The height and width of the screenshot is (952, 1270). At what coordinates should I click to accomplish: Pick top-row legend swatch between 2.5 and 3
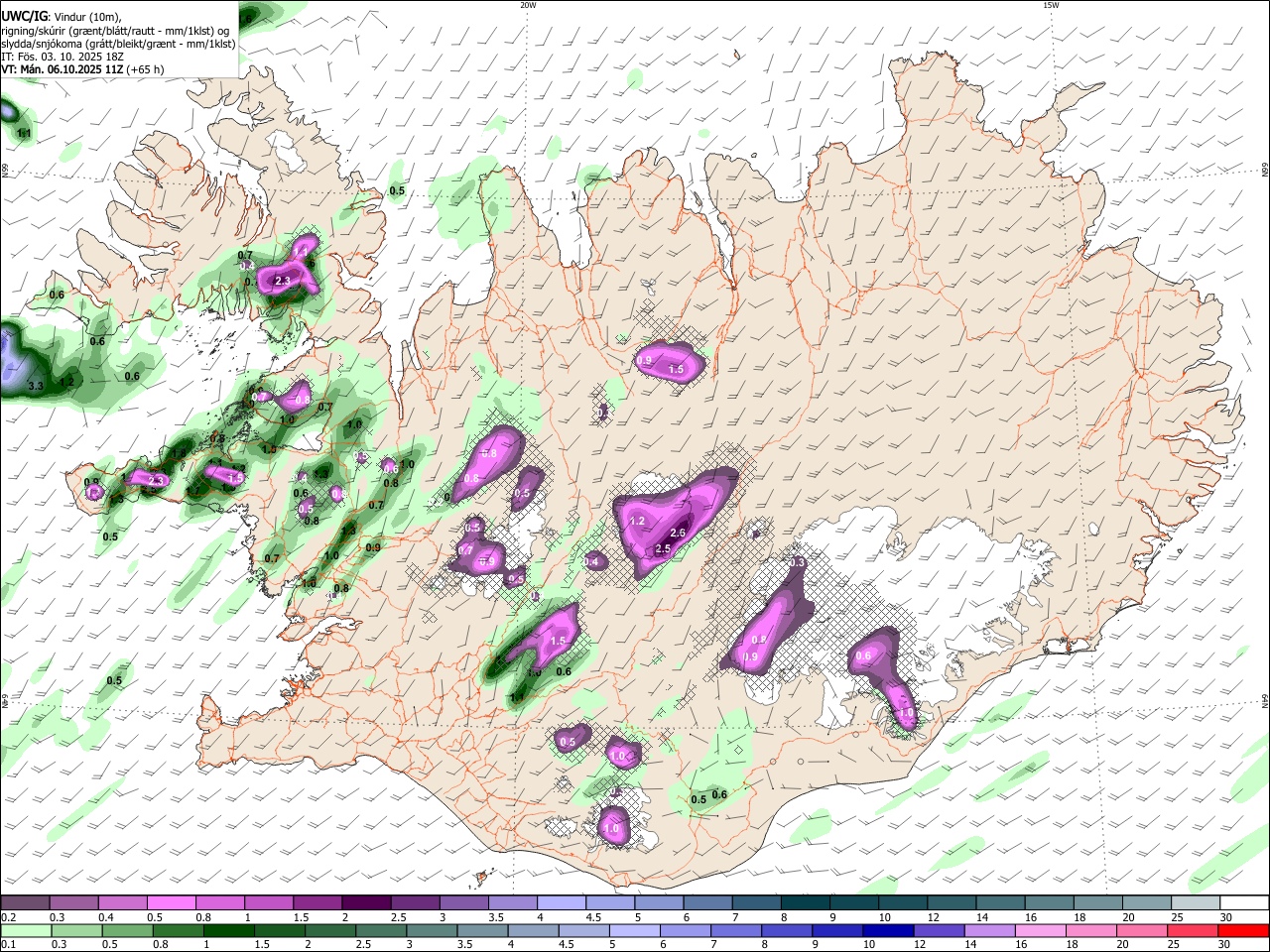point(415,903)
